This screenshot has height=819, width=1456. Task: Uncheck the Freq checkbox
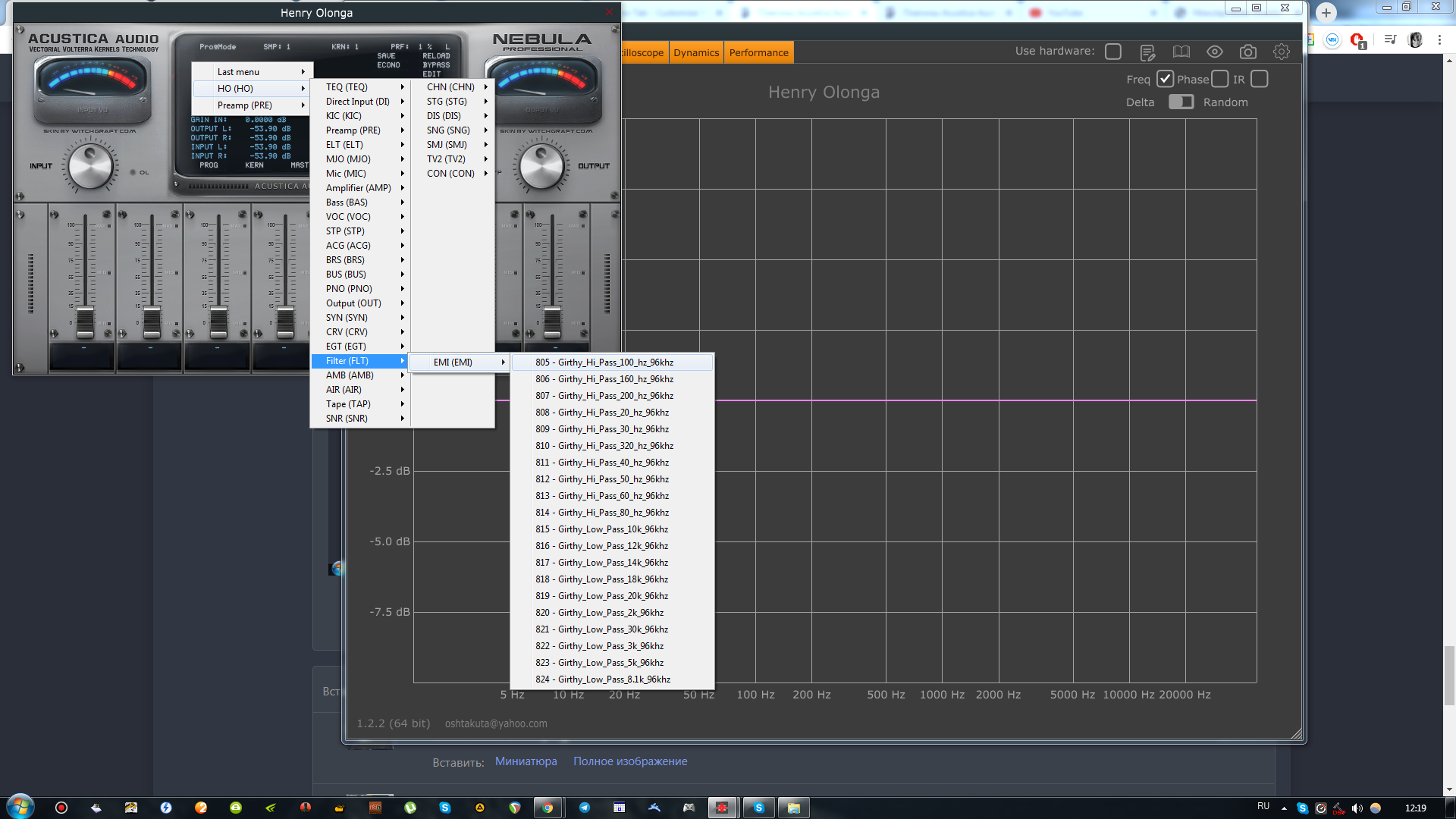1165,79
